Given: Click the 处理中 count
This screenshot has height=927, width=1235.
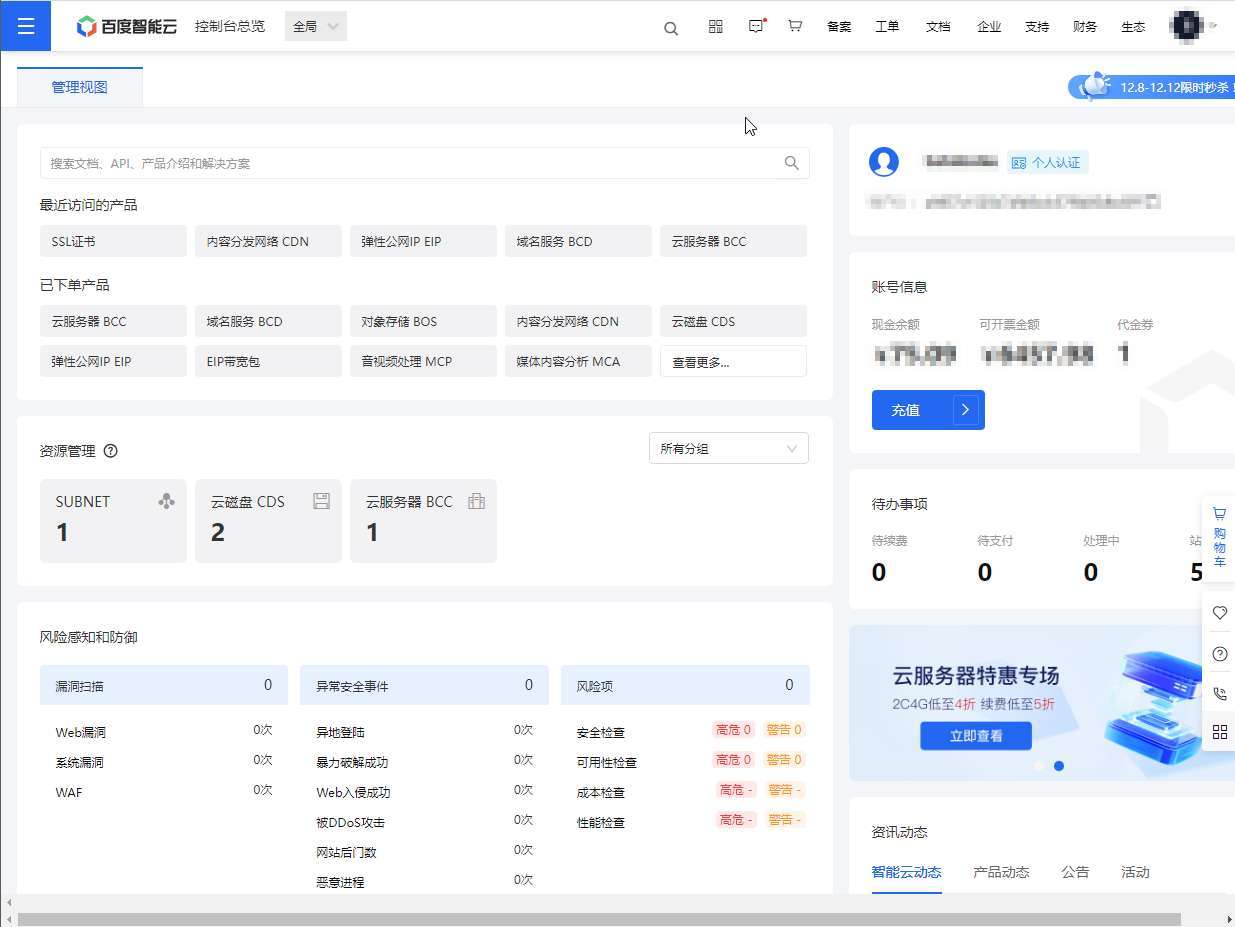Looking at the screenshot, I should [1091, 572].
